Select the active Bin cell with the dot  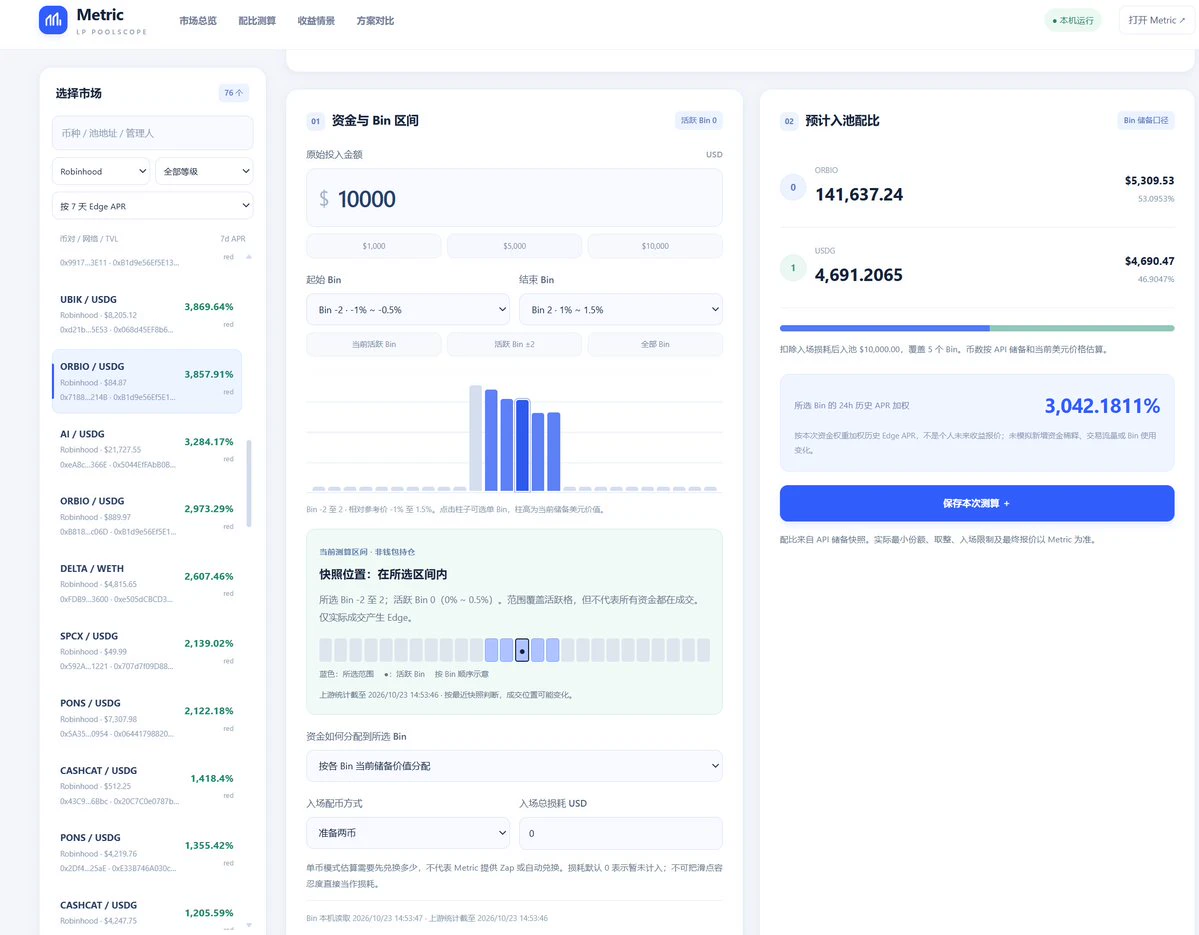(522, 651)
